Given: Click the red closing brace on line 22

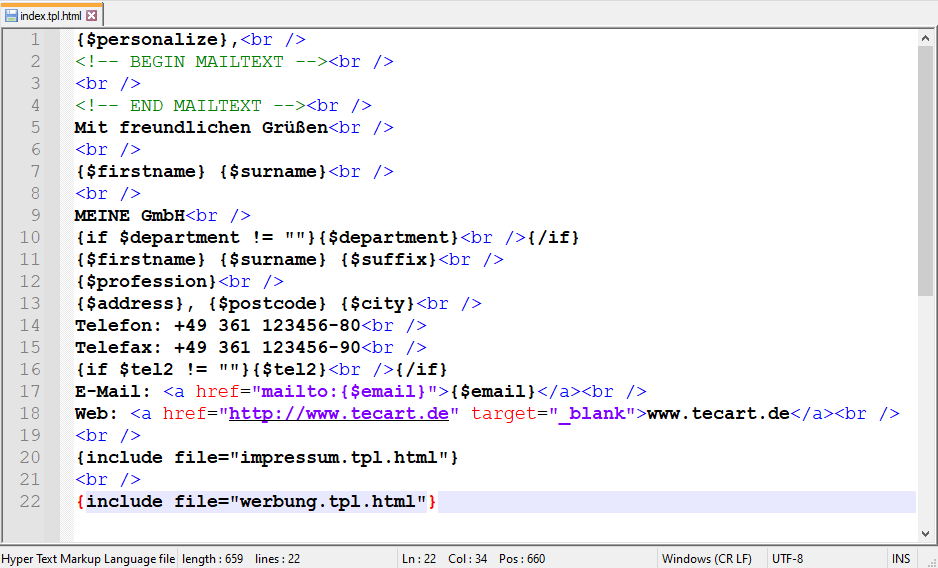Looking at the screenshot, I should pyautogui.click(x=432, y=502).
